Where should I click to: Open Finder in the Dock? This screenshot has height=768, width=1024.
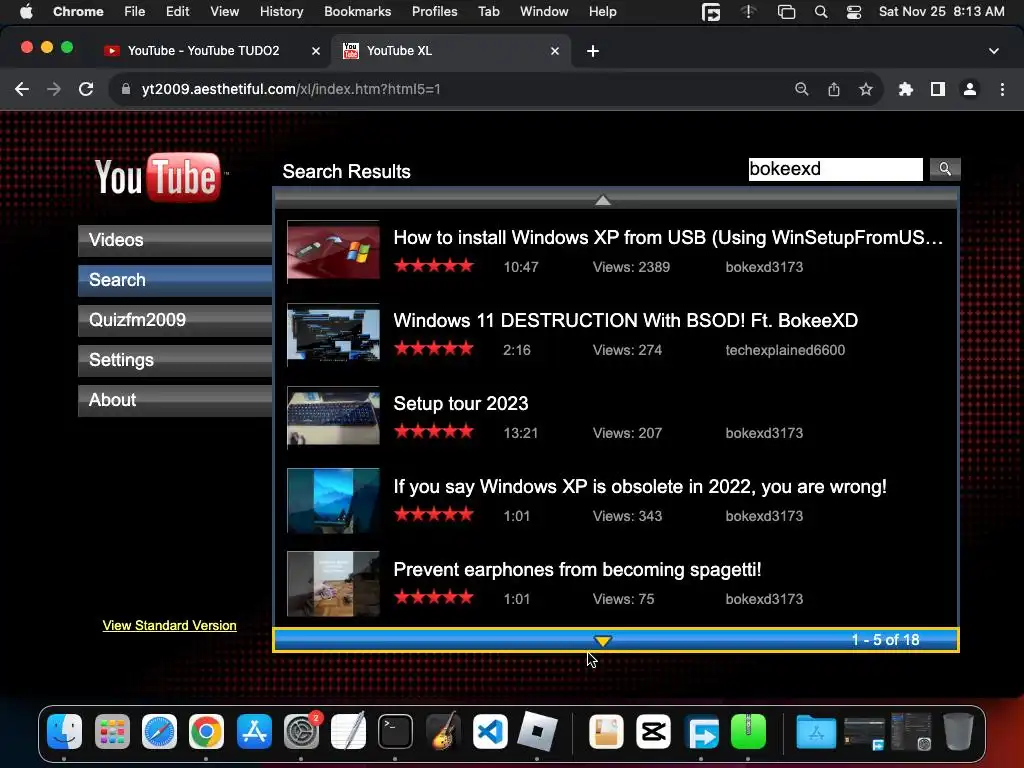tap(65, 731)
